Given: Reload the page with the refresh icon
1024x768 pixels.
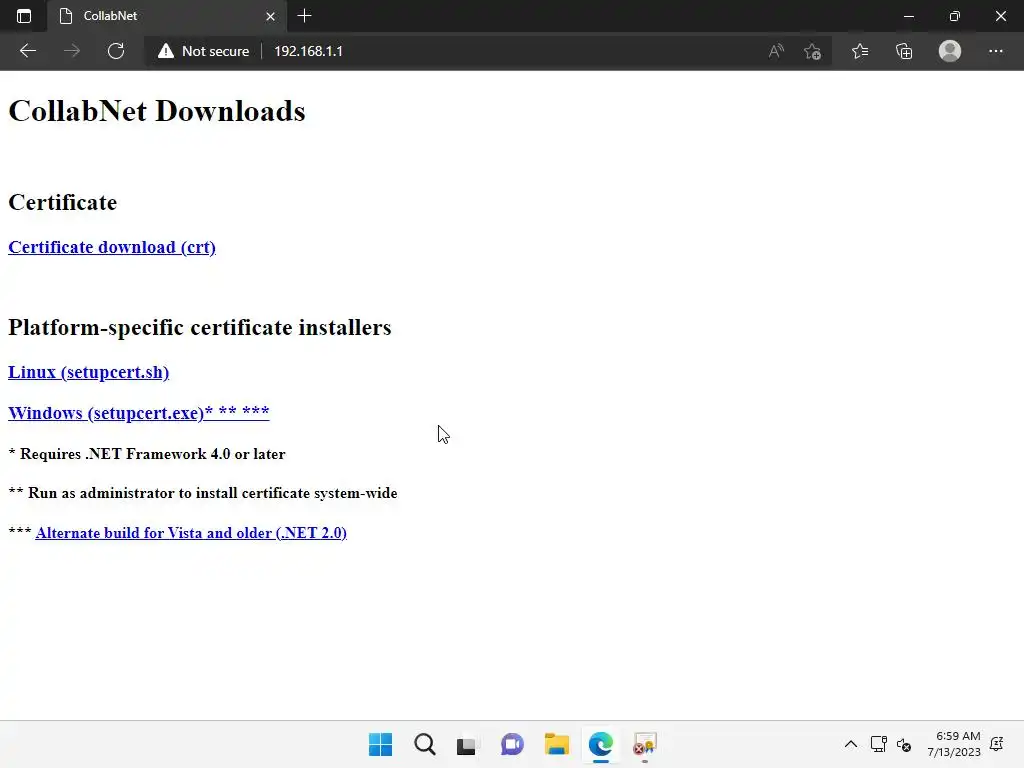Looking at the screenshot, I should pos(116,51).
